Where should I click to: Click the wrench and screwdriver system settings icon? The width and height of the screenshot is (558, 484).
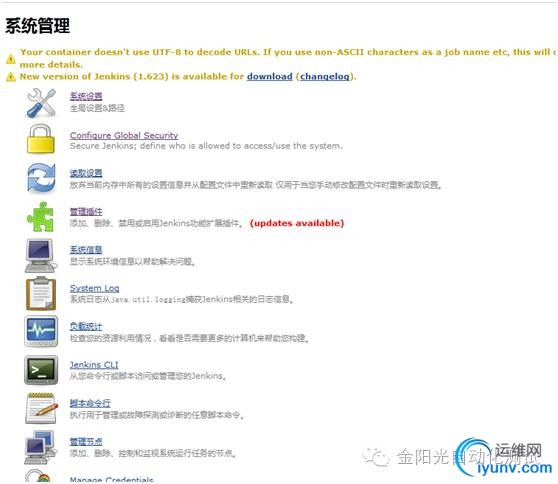pyautogui.click(x=41, y=103)
